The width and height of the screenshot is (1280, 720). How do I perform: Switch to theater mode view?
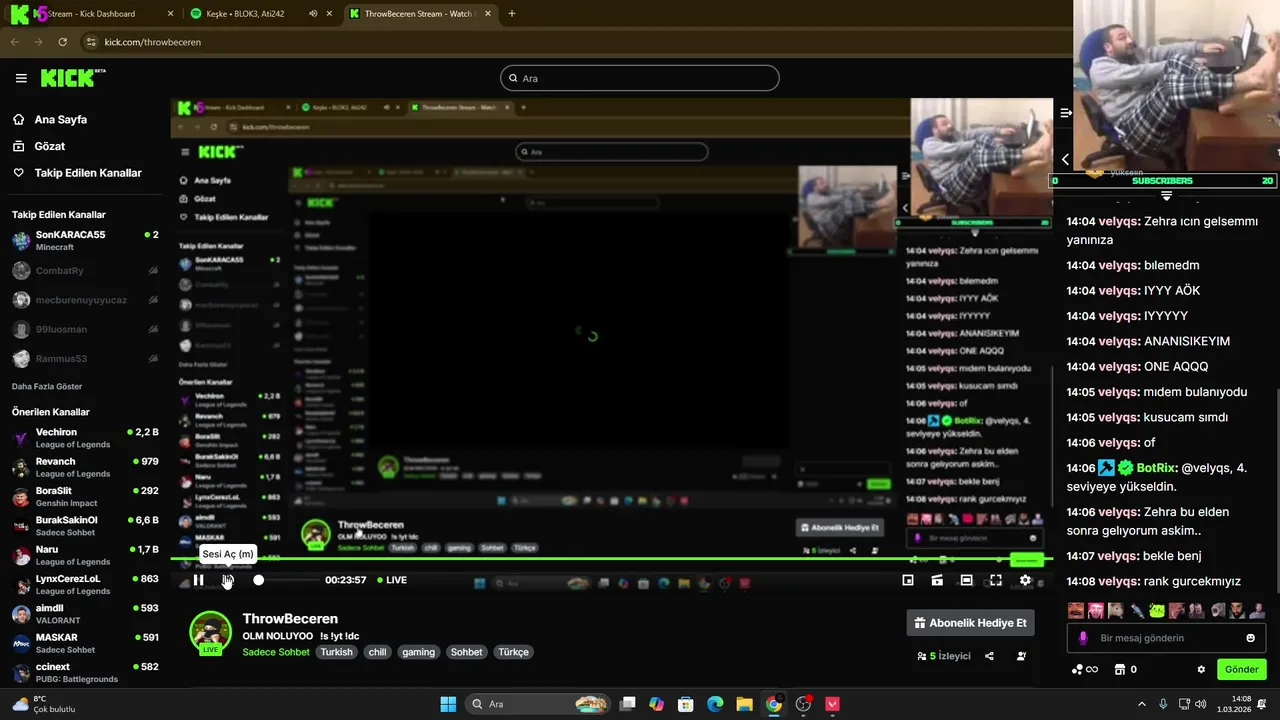[966, 580]
